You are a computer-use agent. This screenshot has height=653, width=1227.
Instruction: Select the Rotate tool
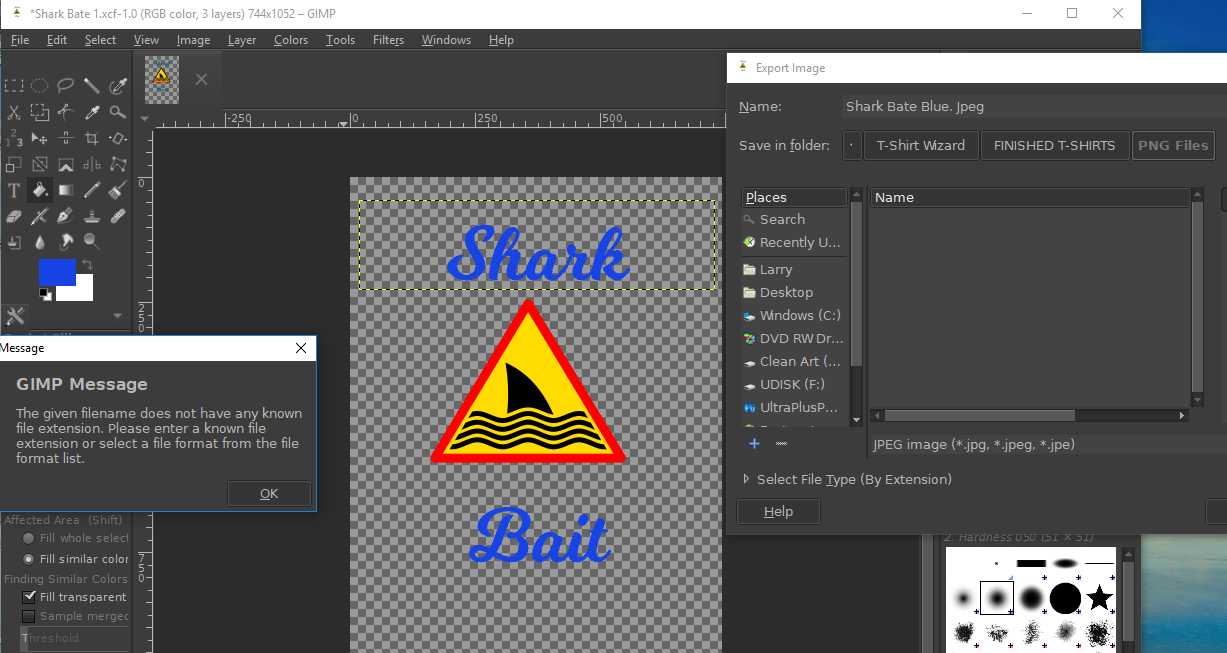click(118, 137)
